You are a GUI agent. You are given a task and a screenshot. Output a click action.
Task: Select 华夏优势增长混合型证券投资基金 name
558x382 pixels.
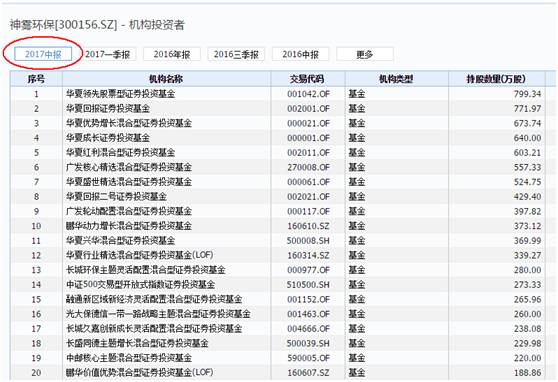pyautogui.click(x=129, y=123)
